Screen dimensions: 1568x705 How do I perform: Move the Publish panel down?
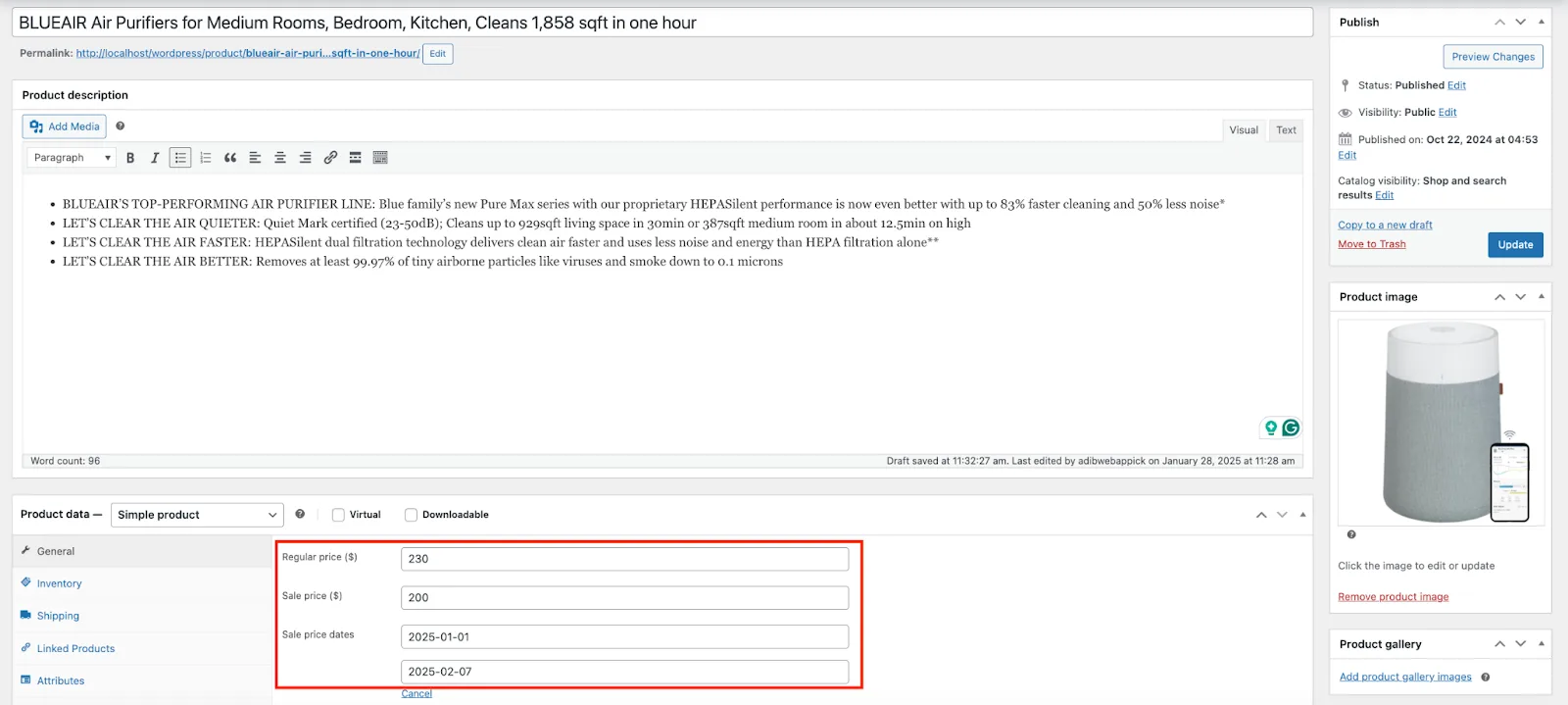[x=1520, y=22]
